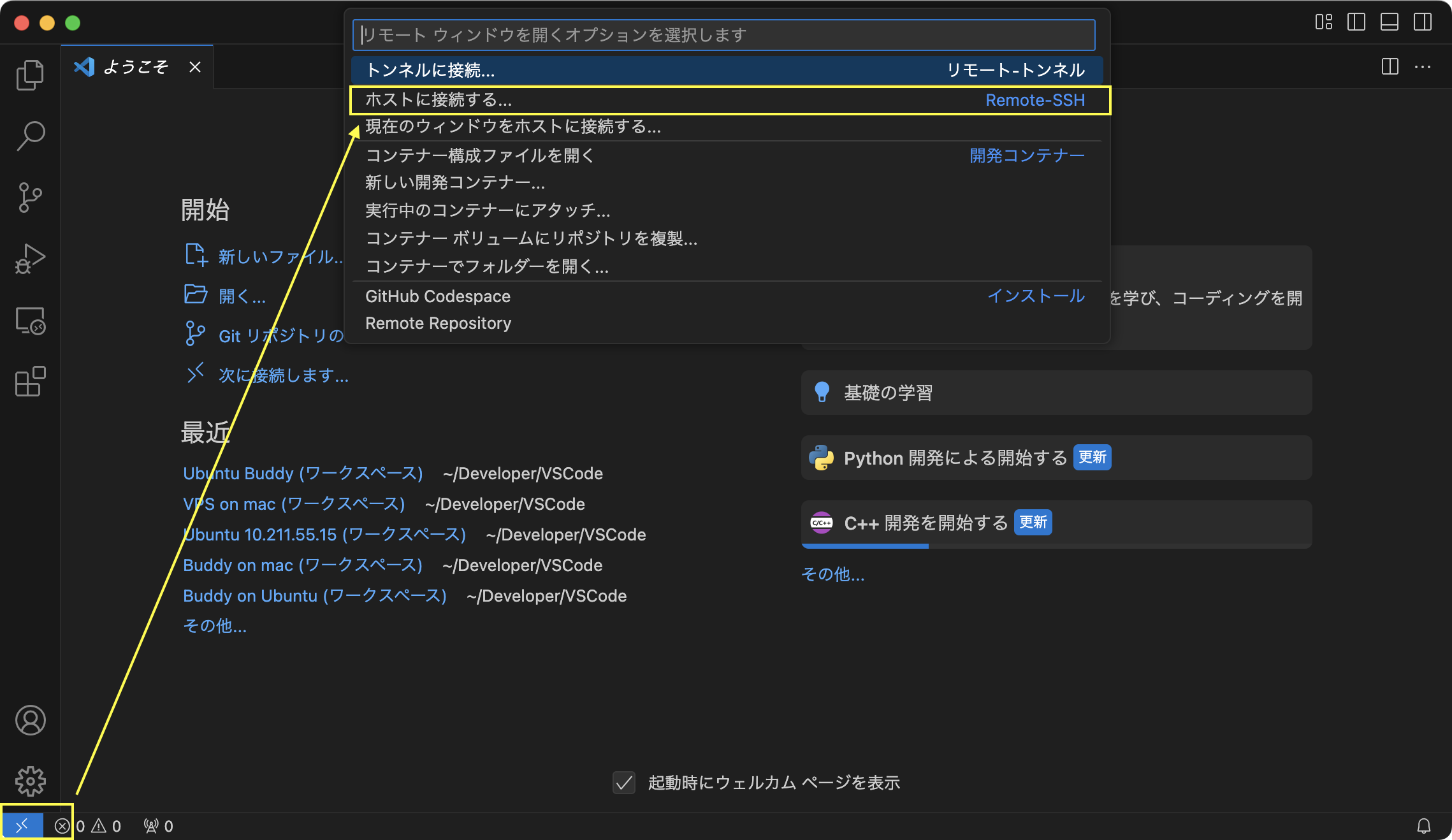This screenshot has width=1452, height=840.
Task: Click the remote options input field
Action: pos(724,35)
